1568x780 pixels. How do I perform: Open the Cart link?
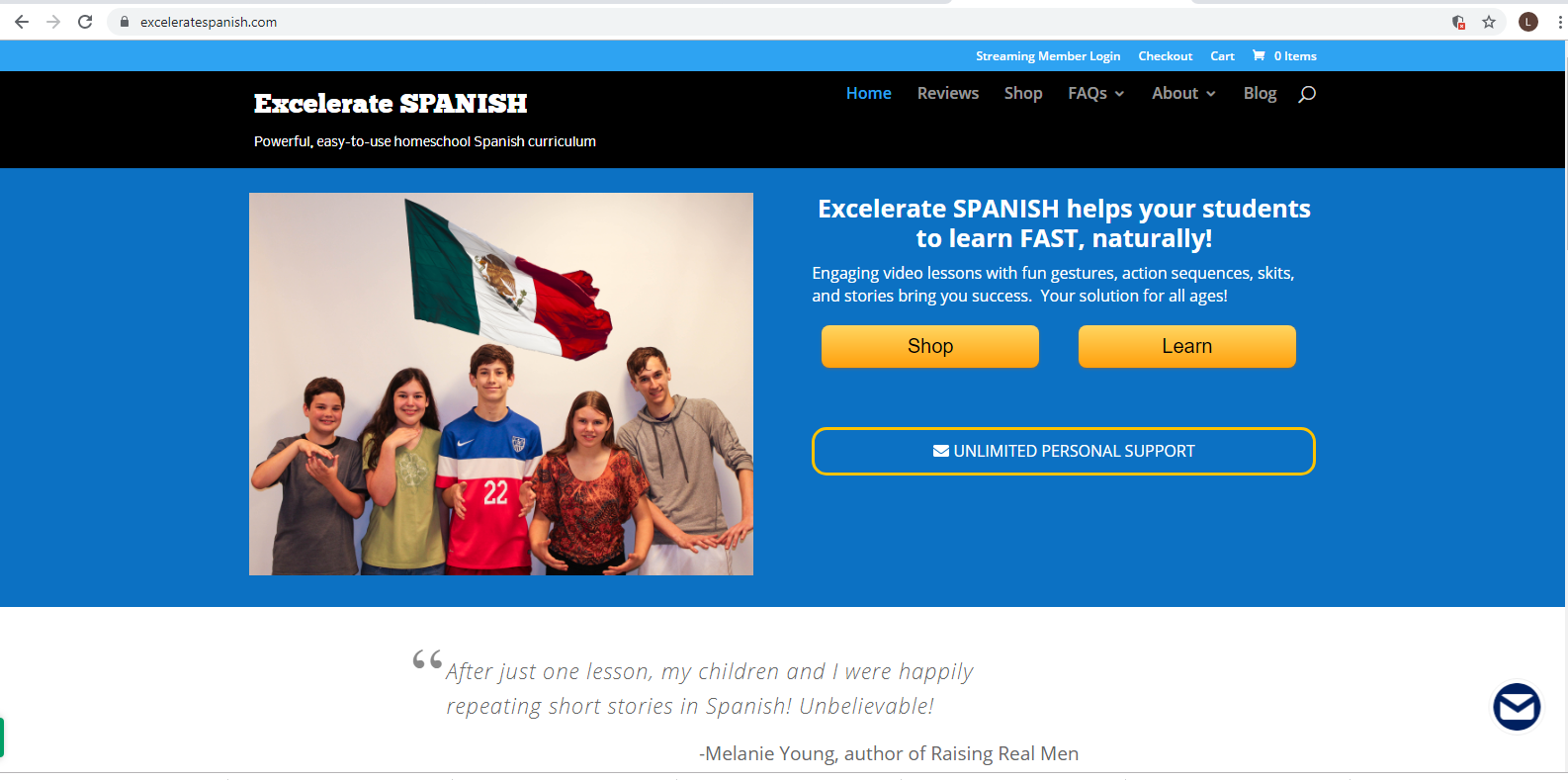point(1222,56)
